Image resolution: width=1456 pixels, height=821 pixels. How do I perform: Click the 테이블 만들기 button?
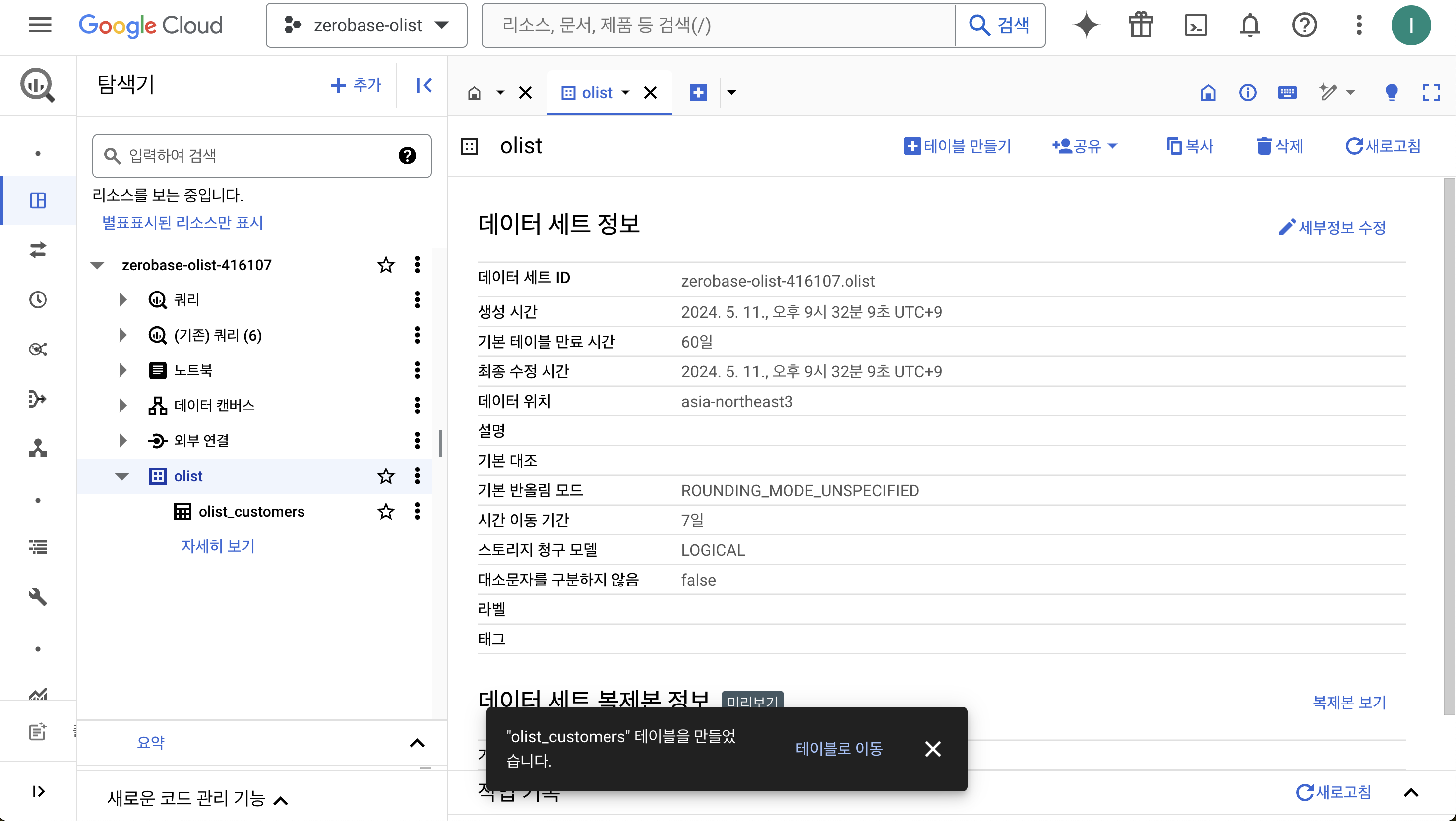pos(957,146)
